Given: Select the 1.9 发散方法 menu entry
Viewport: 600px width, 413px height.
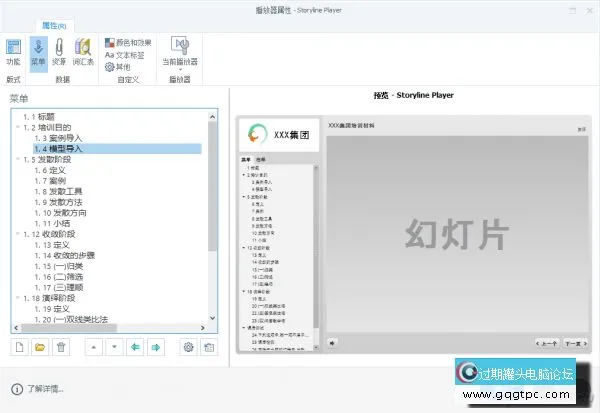Looking at the screenshot, I should click(58, 202).
